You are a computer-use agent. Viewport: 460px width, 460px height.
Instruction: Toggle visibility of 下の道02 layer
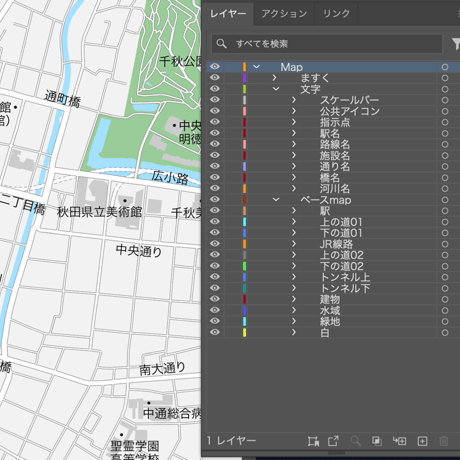coord(215,266)
